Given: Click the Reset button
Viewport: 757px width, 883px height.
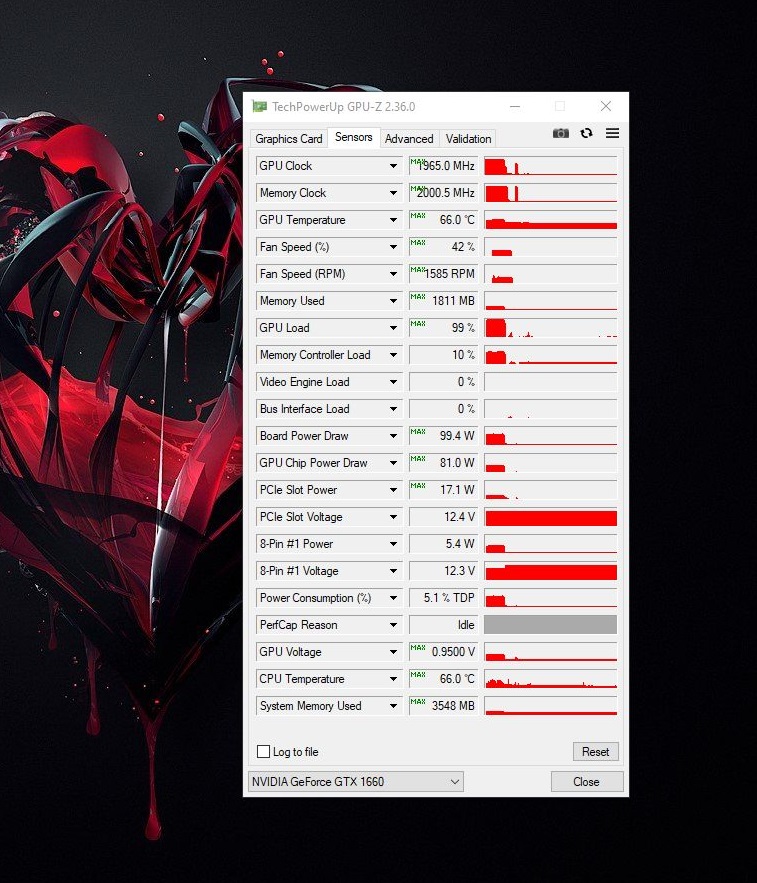Looking at the screenshot, I should coord(595,751).
